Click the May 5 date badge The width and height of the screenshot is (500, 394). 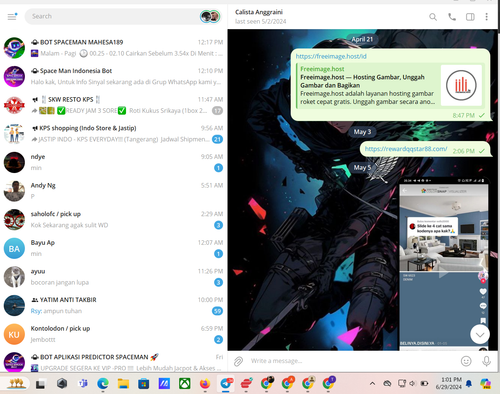click(x=362, y=167)
